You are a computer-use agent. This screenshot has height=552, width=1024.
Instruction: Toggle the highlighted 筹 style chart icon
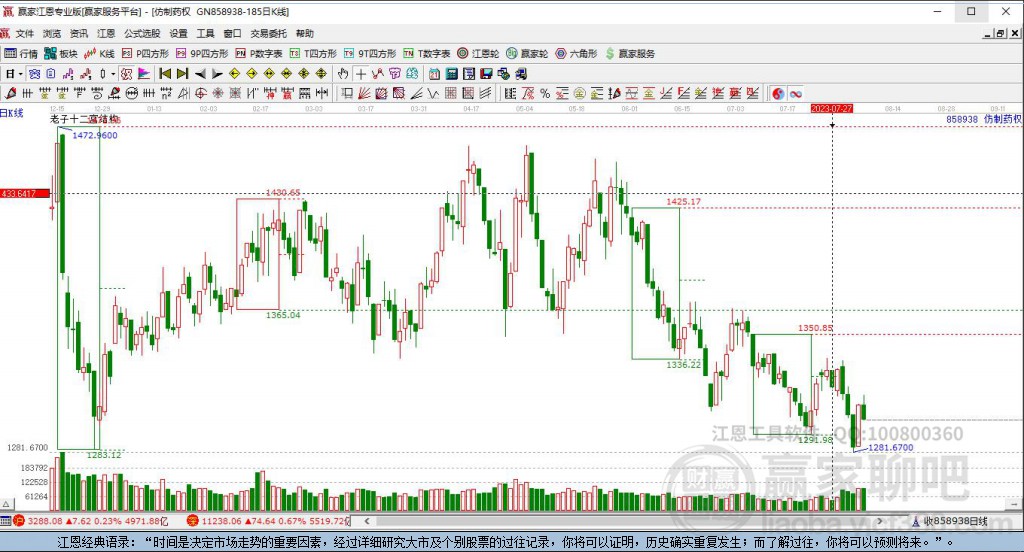point(126,74)
